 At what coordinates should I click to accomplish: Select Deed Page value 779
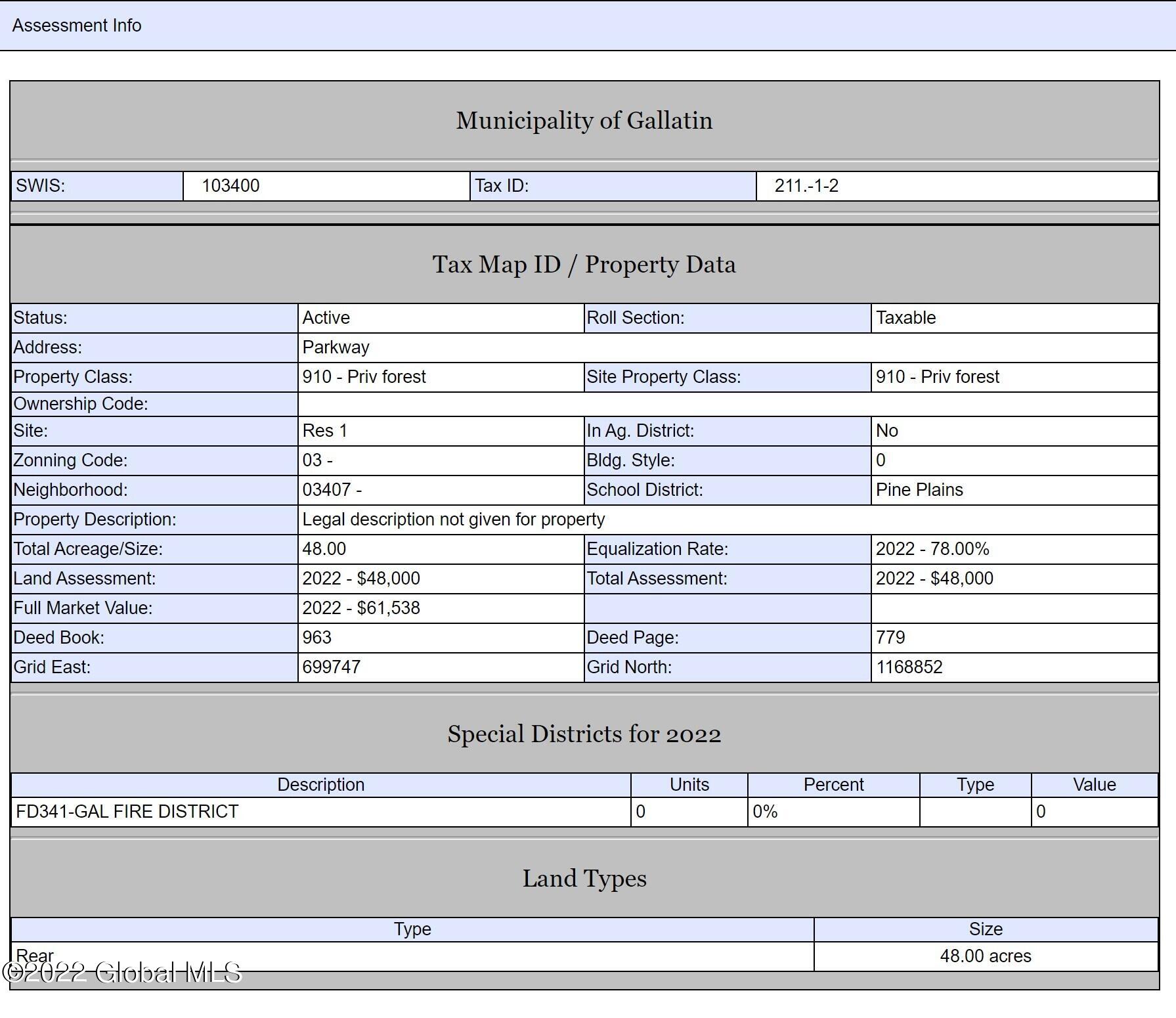[890, 638]
